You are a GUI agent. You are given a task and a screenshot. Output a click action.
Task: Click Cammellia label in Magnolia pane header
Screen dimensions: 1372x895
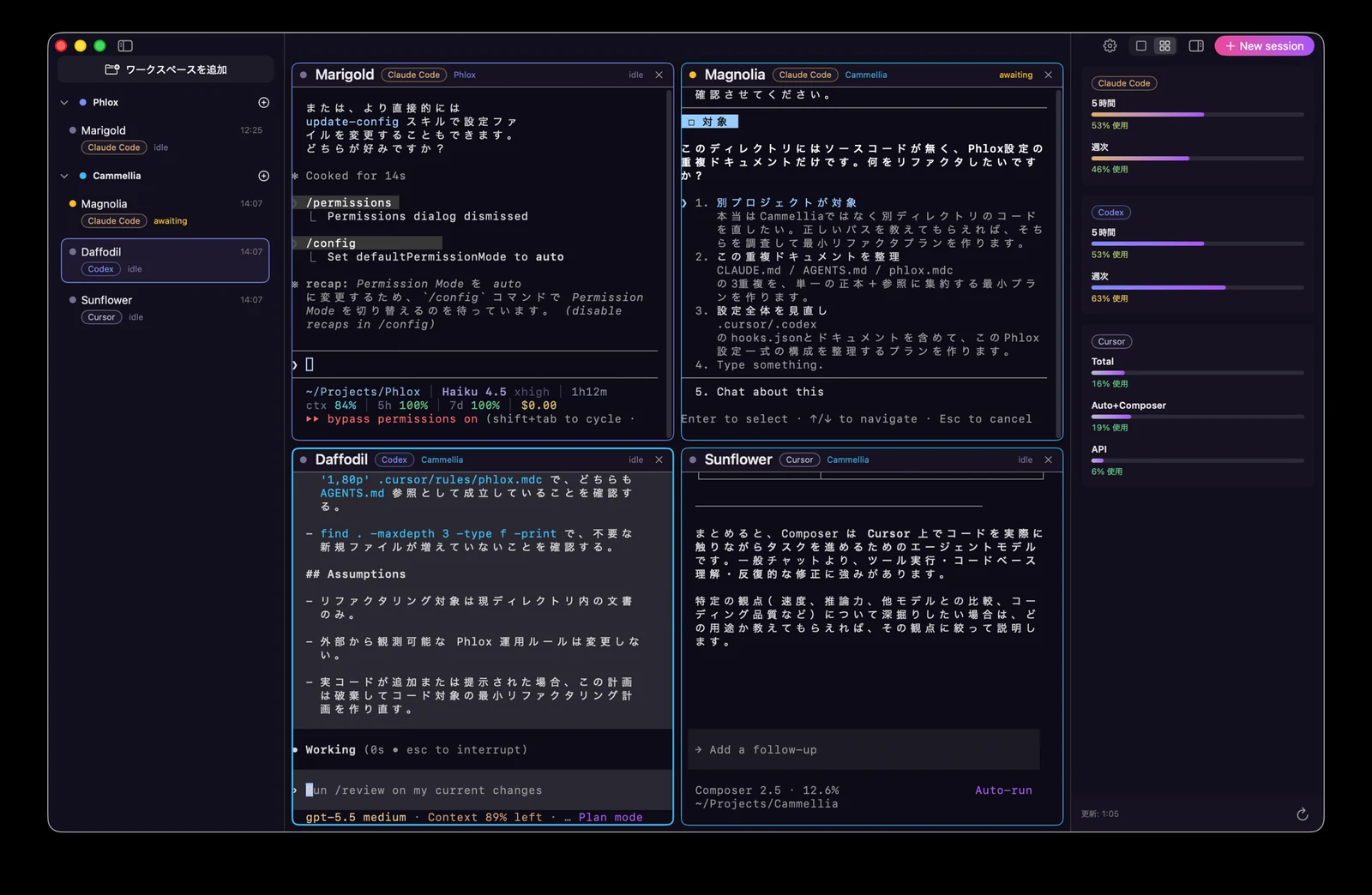(866, 75)
